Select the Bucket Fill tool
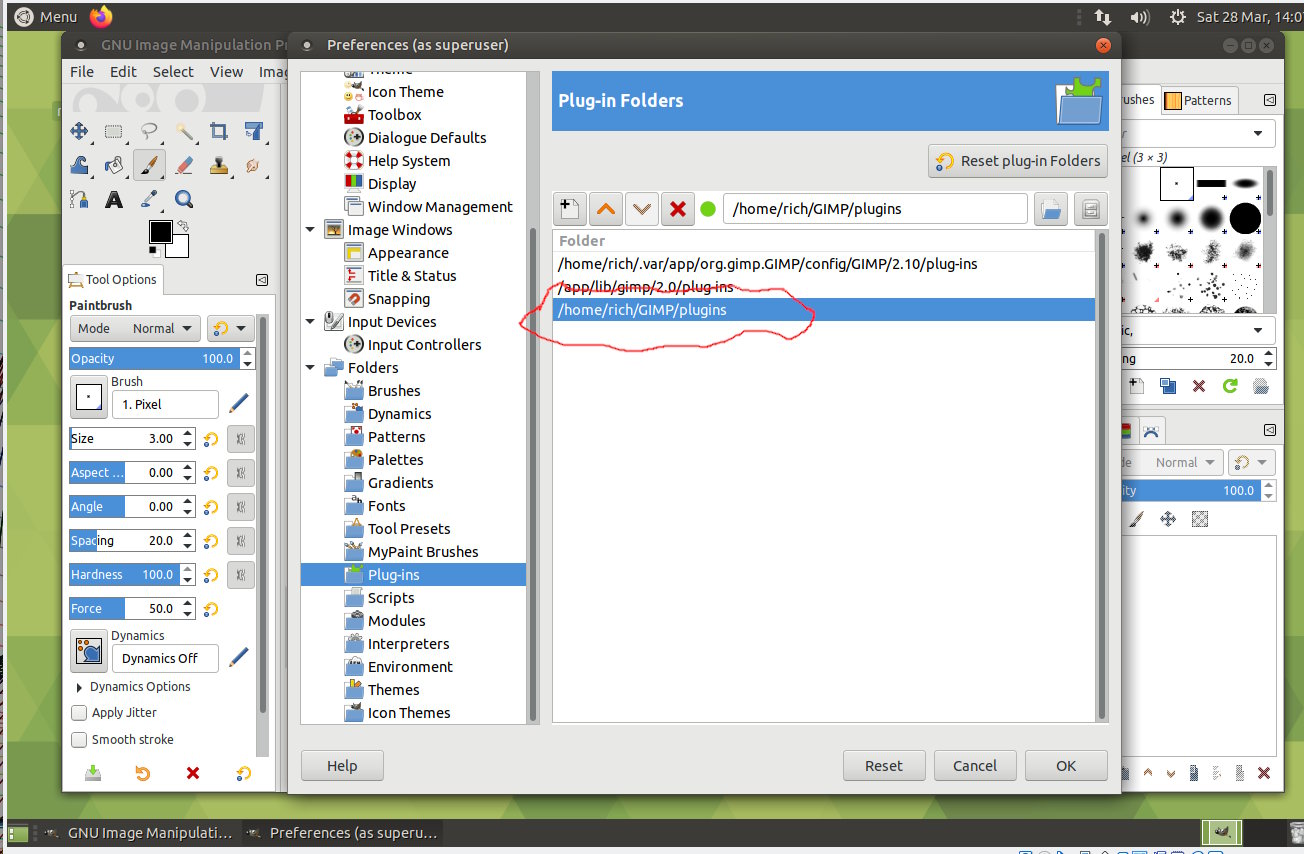Viewport: 1304px width, 854px height. tap(114, 165)
